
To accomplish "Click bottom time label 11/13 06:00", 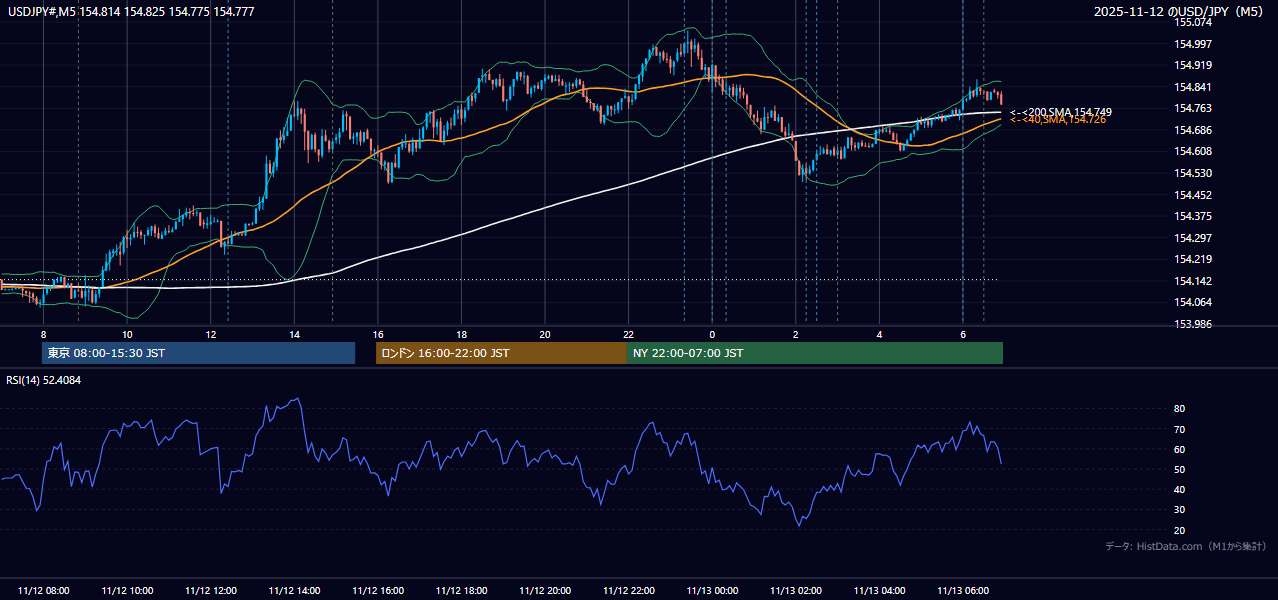I will tap(962, 591).
